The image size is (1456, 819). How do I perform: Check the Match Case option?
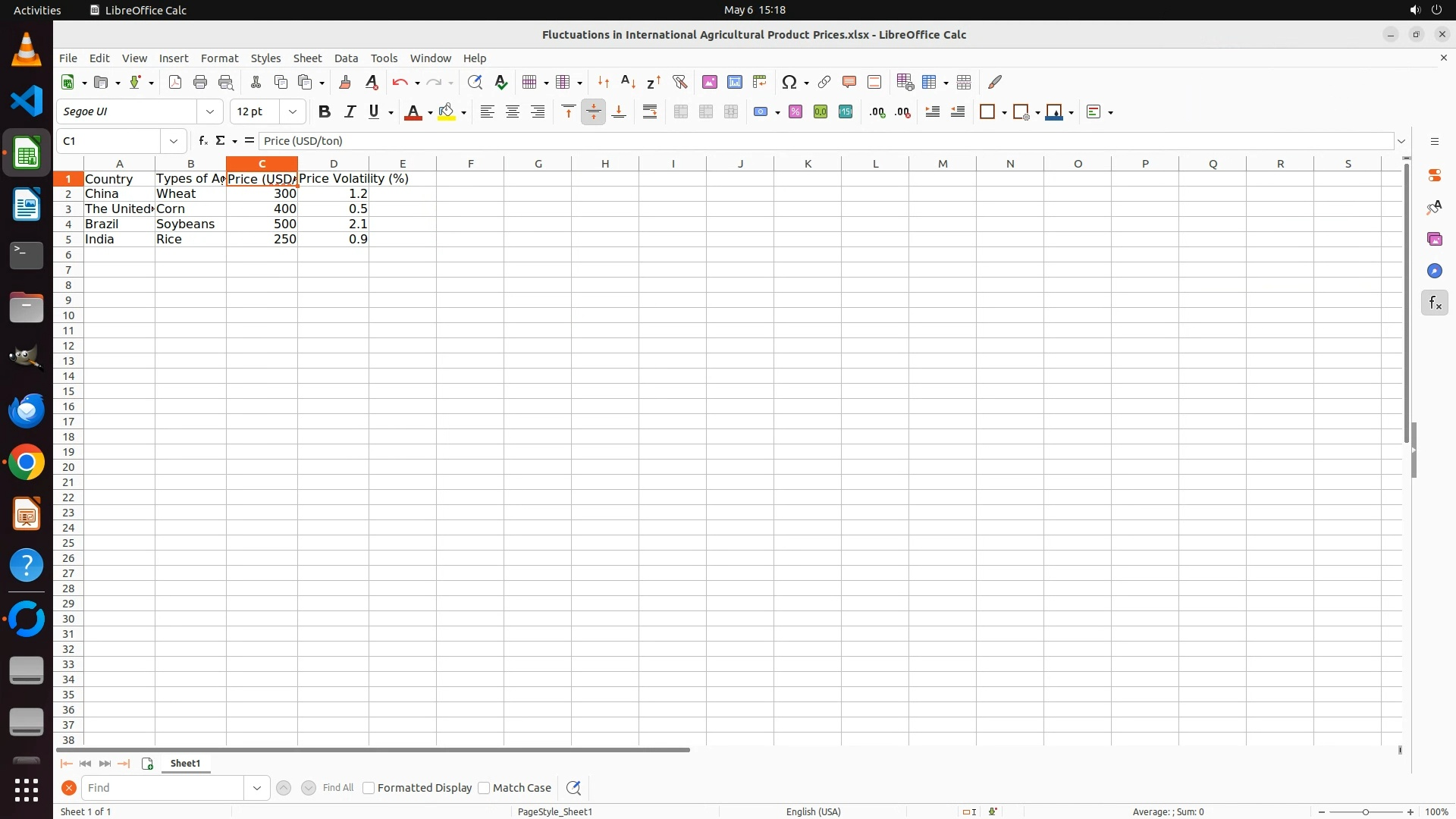[484, 788]
